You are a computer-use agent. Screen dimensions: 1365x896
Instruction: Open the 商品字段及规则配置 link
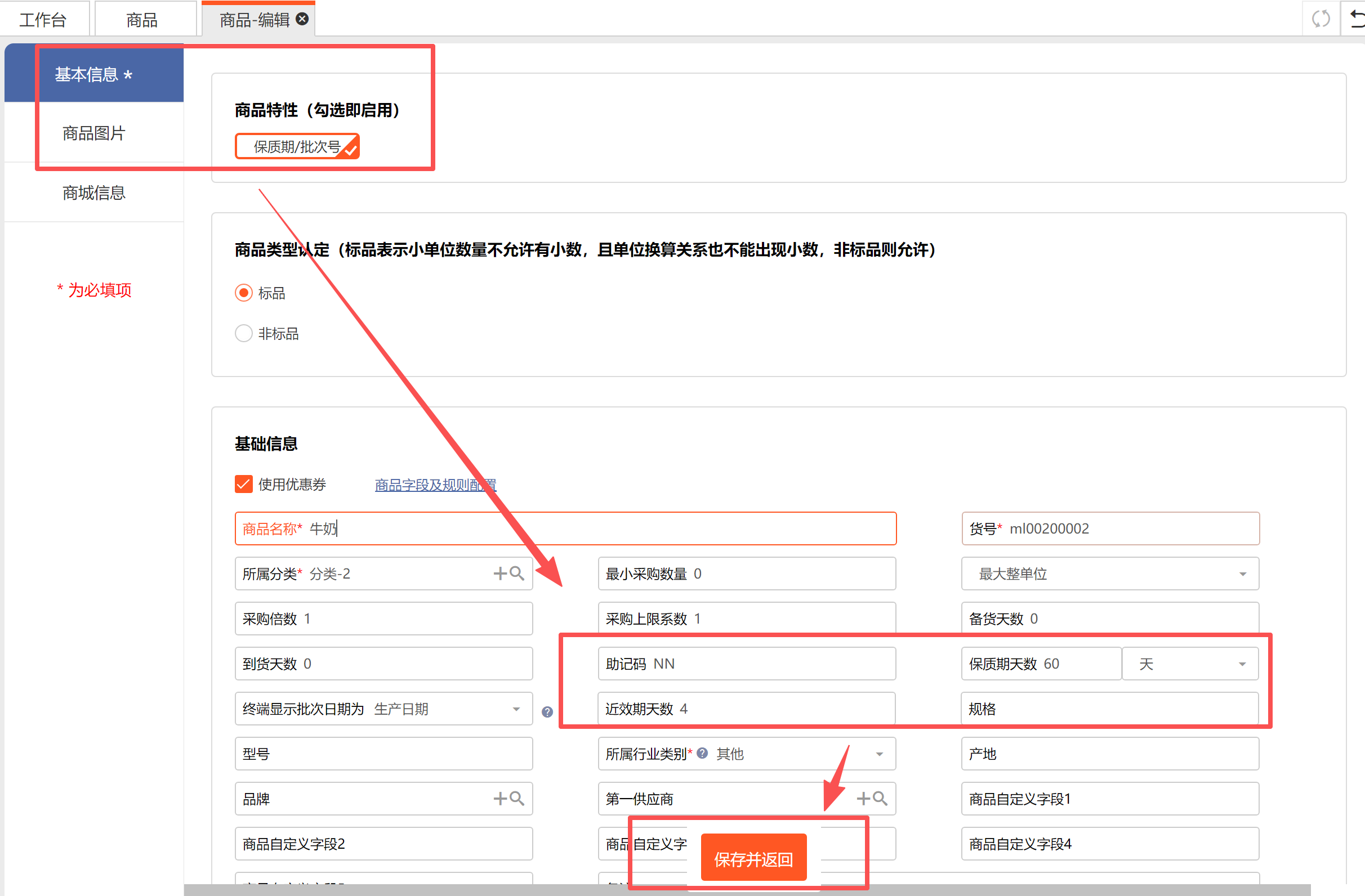click(435, 485)
